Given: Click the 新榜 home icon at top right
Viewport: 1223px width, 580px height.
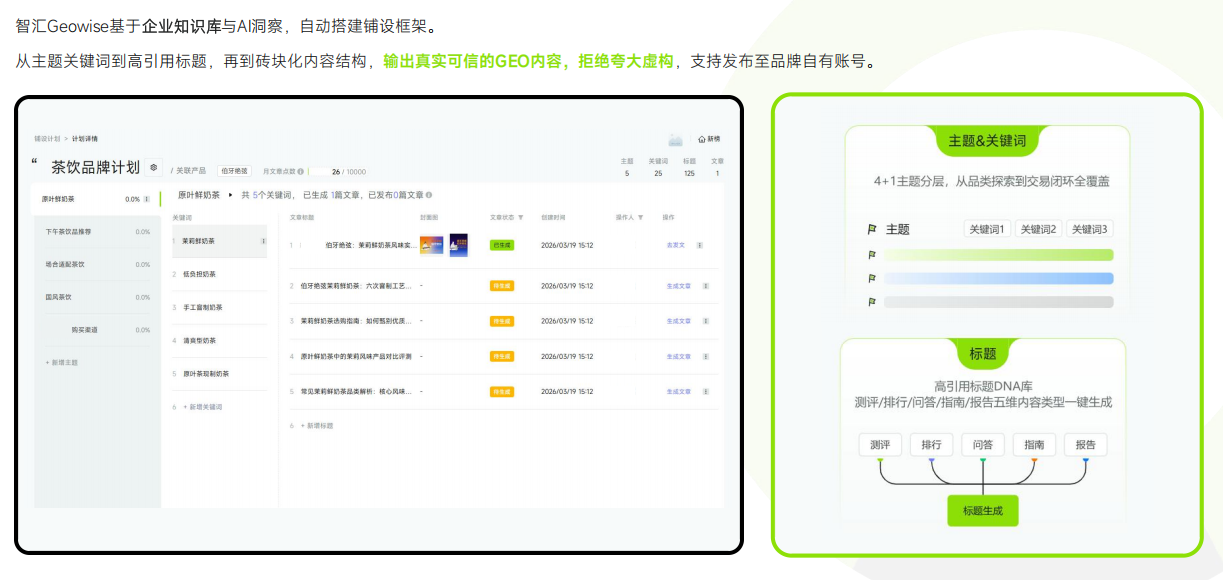Looking at the screenshot, I should [x=701, y=139].
